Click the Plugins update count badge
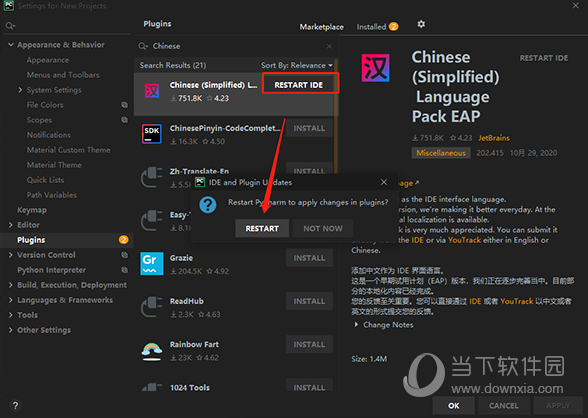588x418 pixels. tap(123, 240)
